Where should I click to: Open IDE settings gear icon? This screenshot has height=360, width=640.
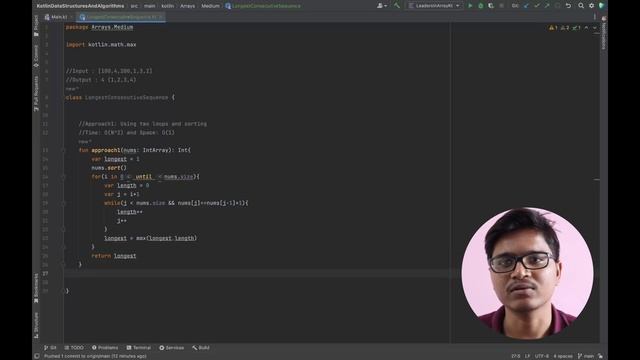(x=591, y=6)
